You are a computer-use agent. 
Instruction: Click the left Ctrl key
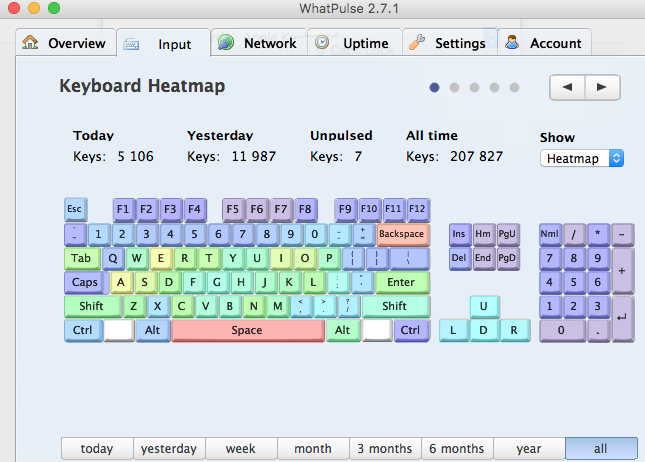(83, 330)
